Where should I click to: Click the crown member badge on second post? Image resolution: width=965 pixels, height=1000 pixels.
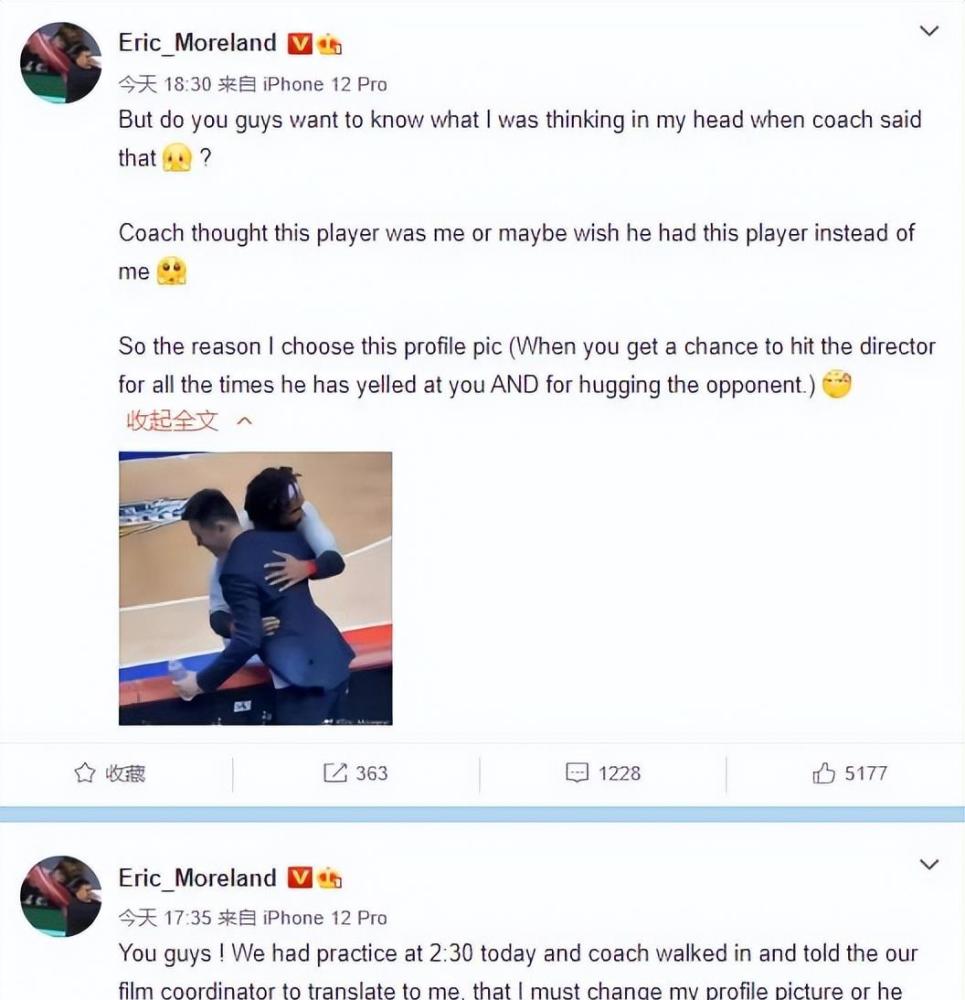[x=328, y=878]
